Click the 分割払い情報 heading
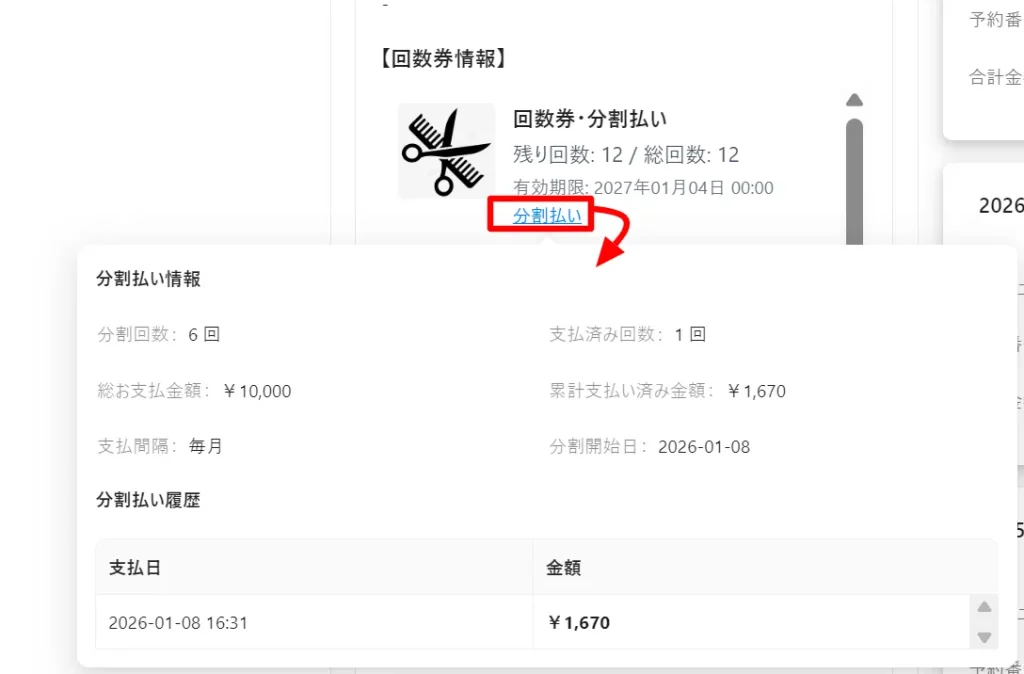This screenshot has width=1024, height=674. (x=148, y=279)
